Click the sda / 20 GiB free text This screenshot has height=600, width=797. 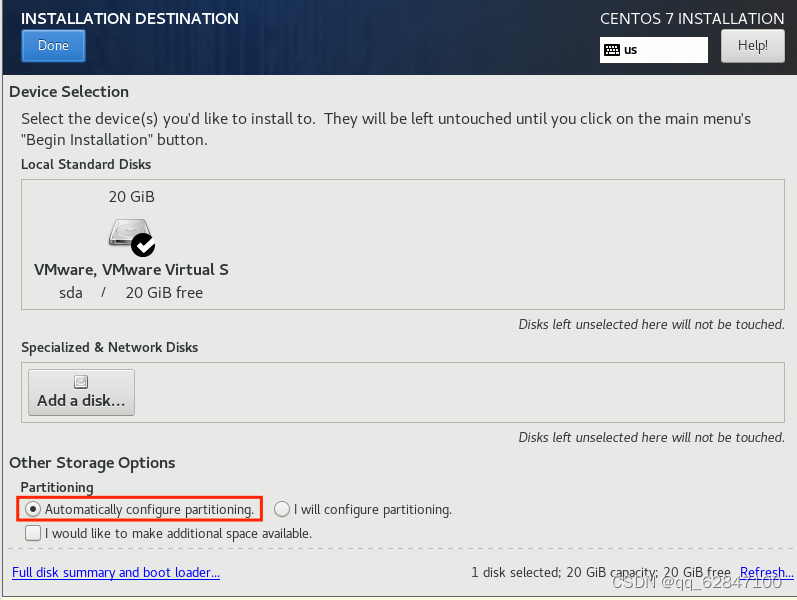pos(131,293)
